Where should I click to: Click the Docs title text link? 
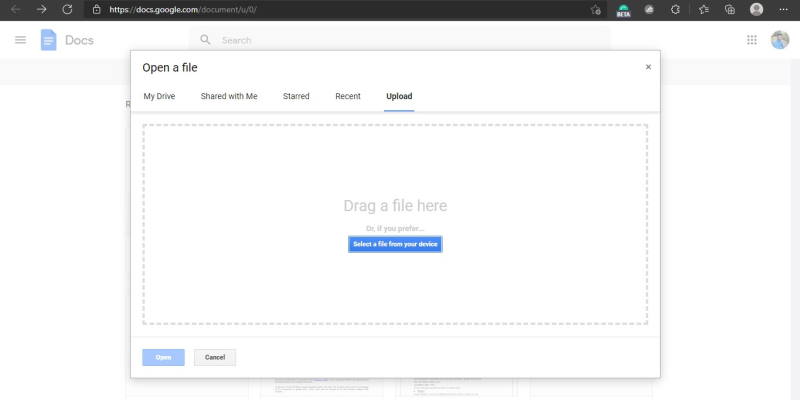tap(79, 40)
